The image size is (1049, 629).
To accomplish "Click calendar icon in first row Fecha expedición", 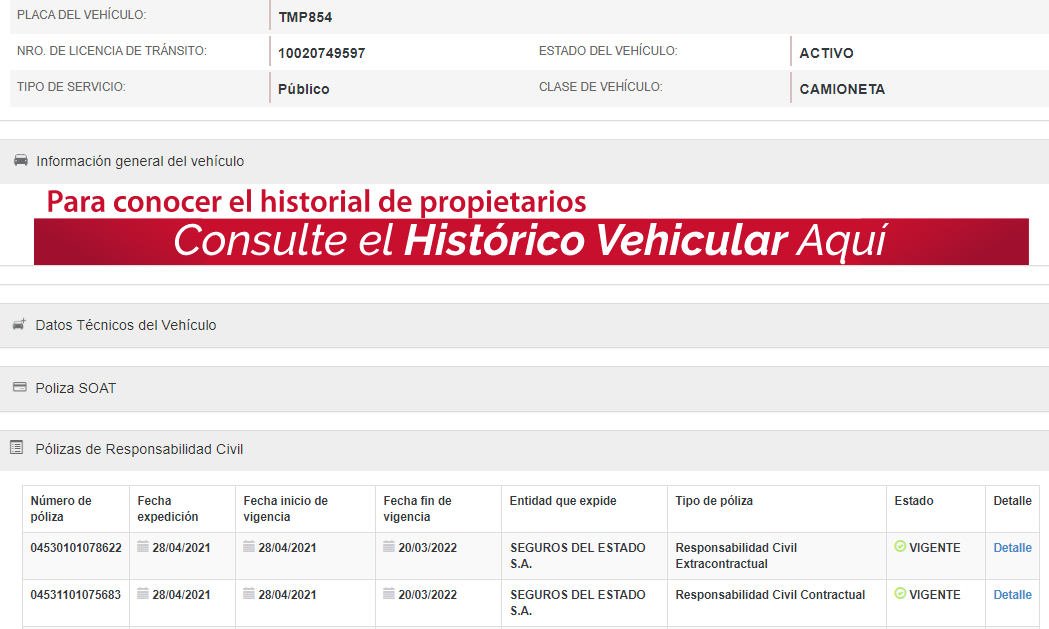I will tap(143, 547).
